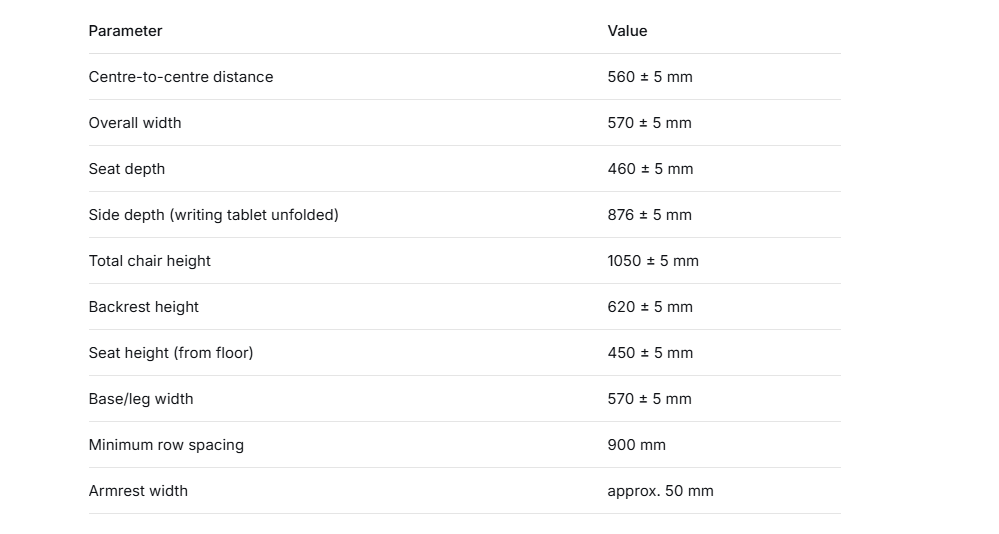Viewport: 999px width, 534px height.
Task: Click the 460 ± 5 mm value
Action: (x=650, y=169)
